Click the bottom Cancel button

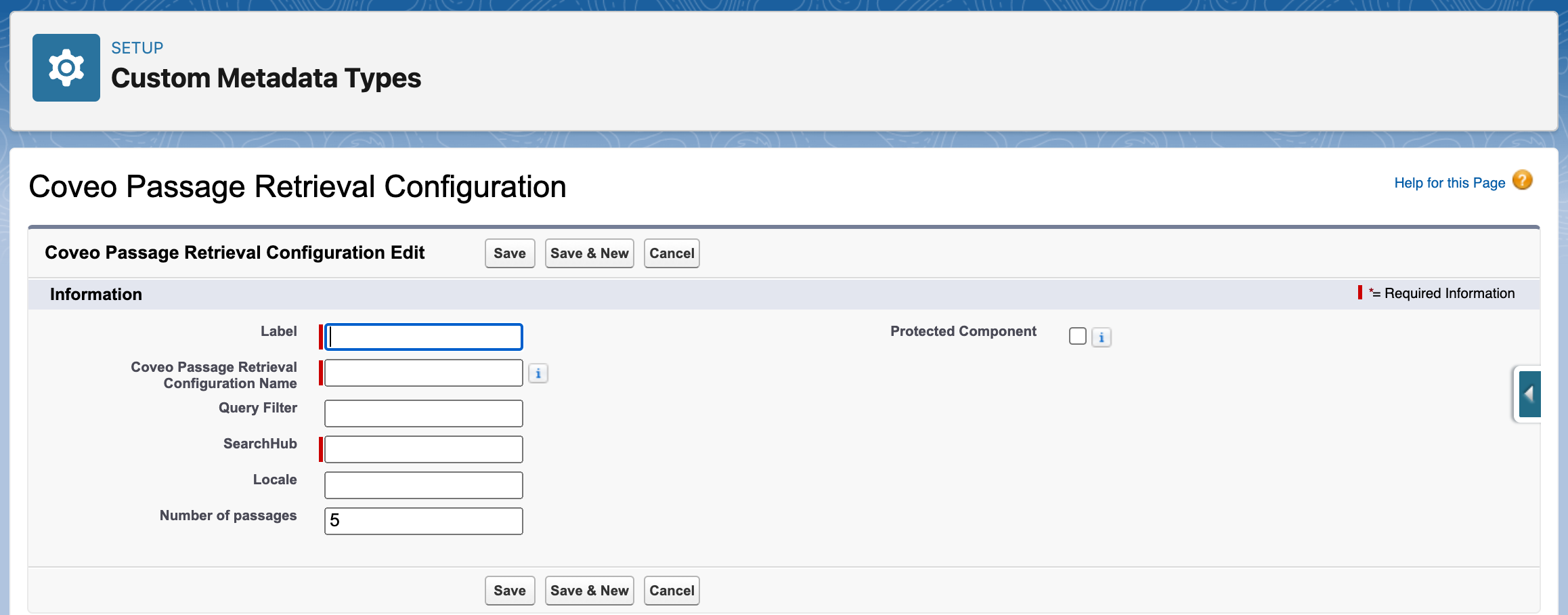pyautogui.click(x=672, y=591)
